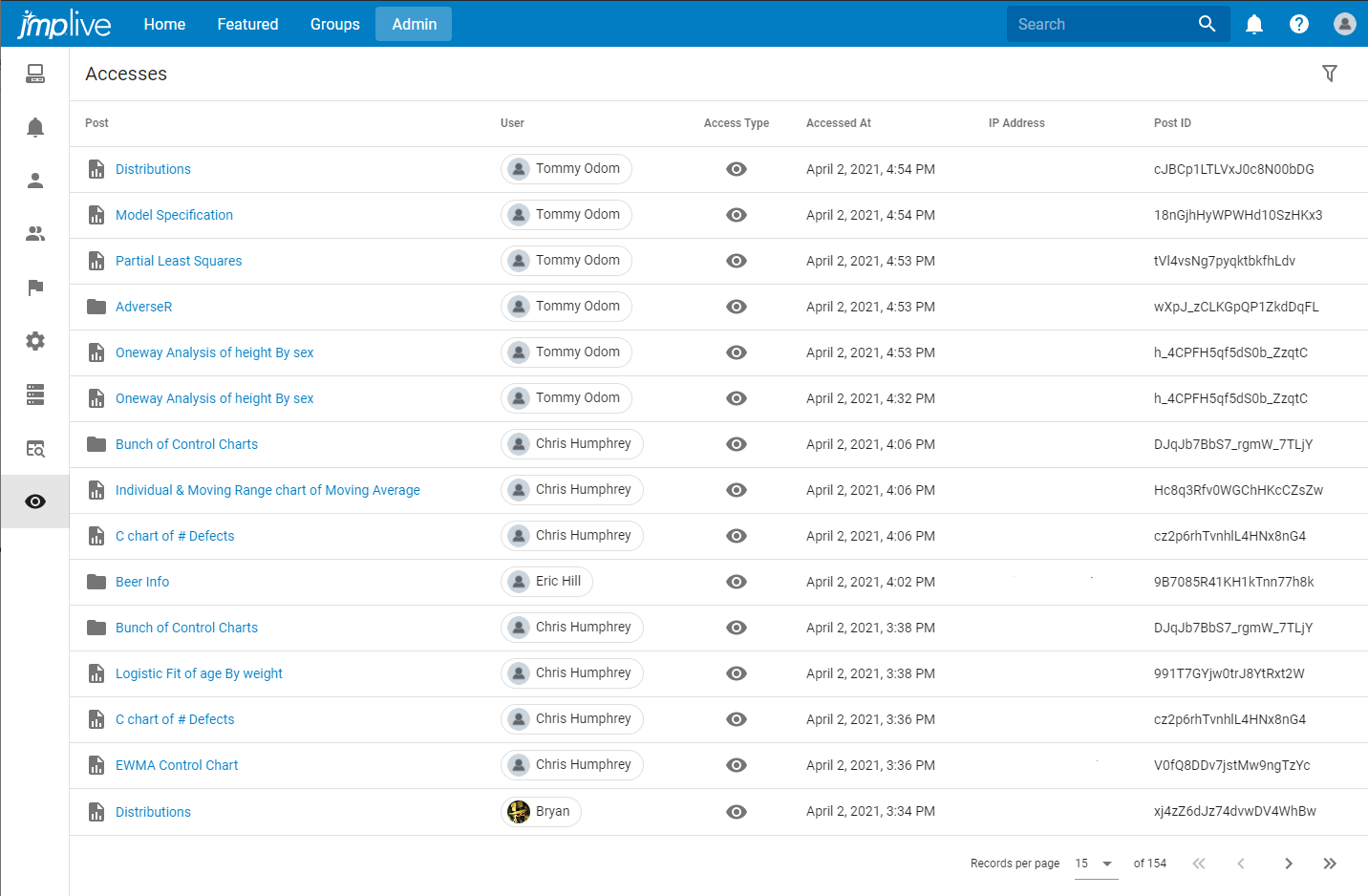Click the Eric Hill user chip
The image size is (1368, 896).
[x=546, y=582]
